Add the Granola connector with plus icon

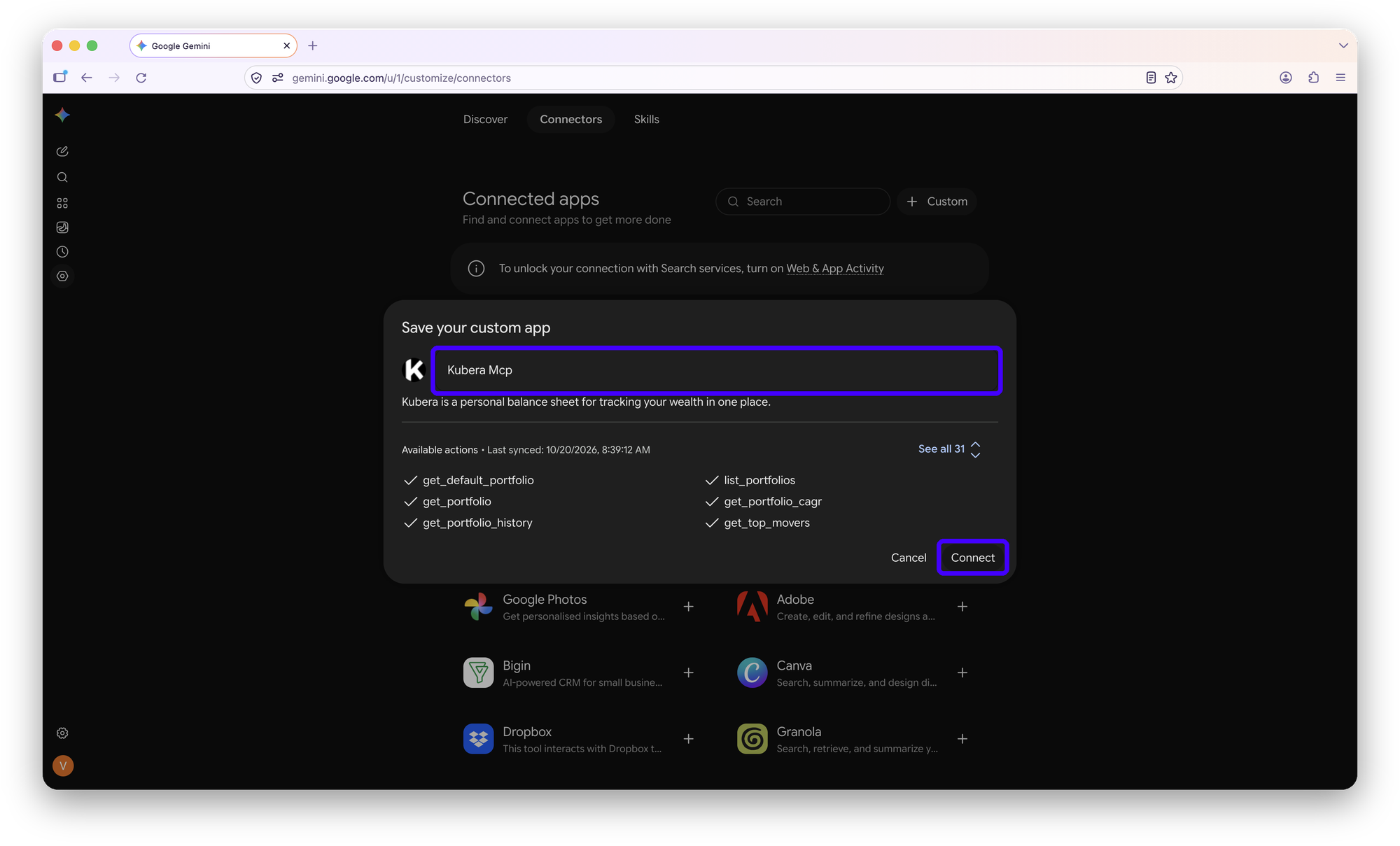(962, 739)
